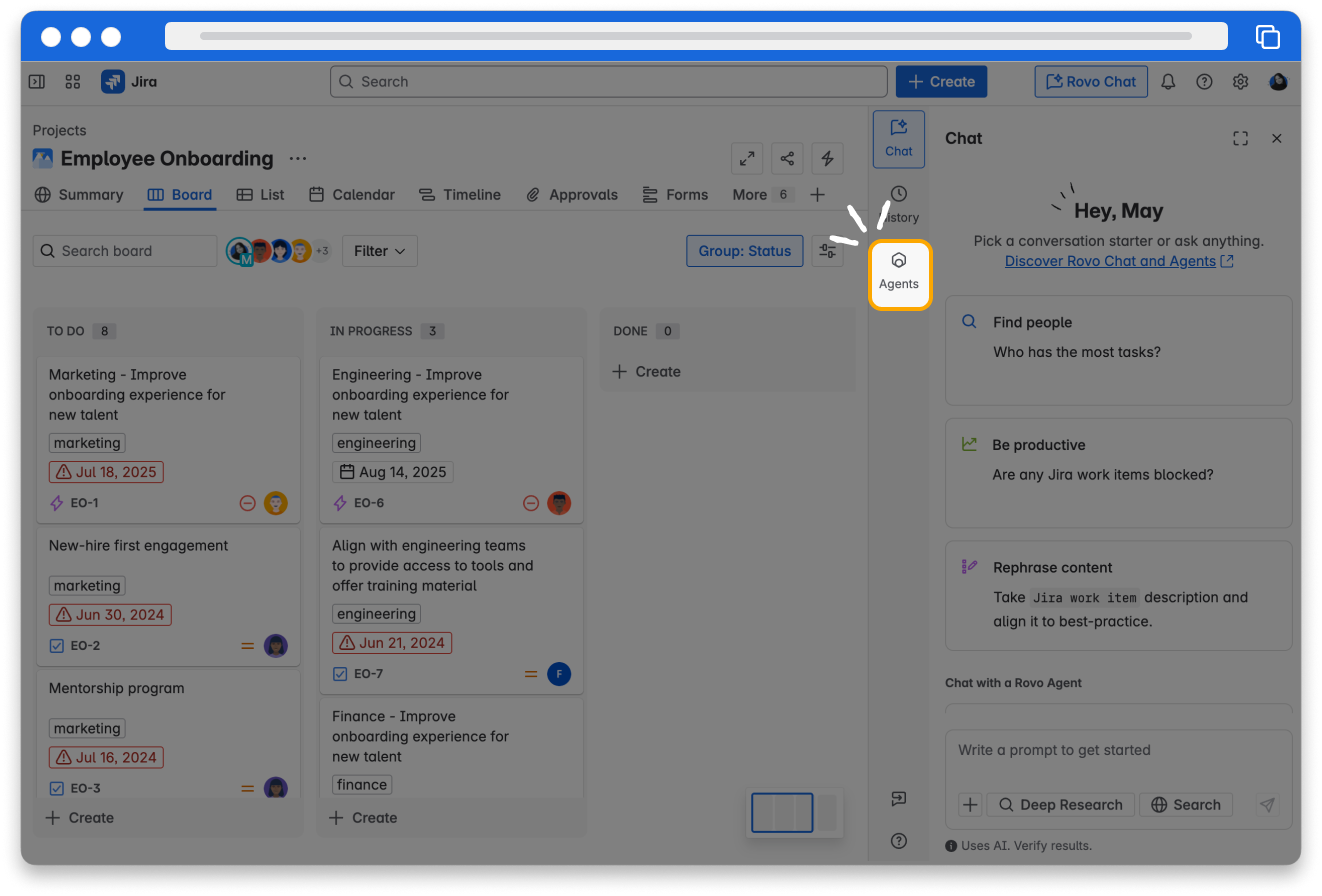This screenshot has width=1322, height=896.
Task: Switch to the Forms tab
Action: point(675,195)
